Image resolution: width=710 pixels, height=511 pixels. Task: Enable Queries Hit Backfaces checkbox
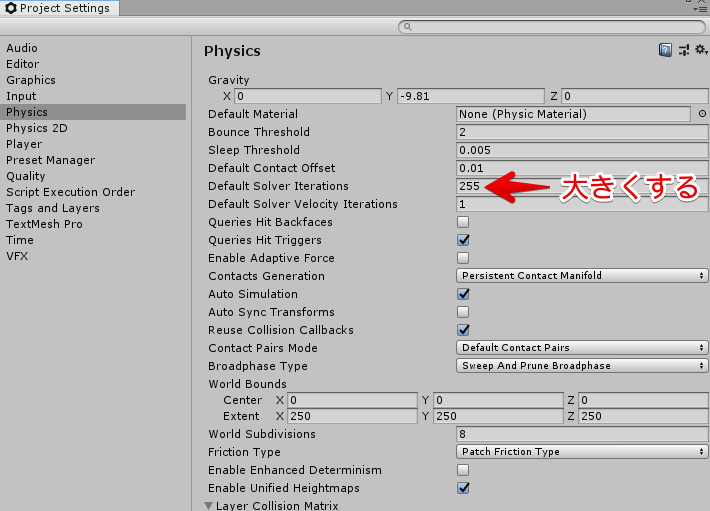pyautogui.click(x=463, y=222)
